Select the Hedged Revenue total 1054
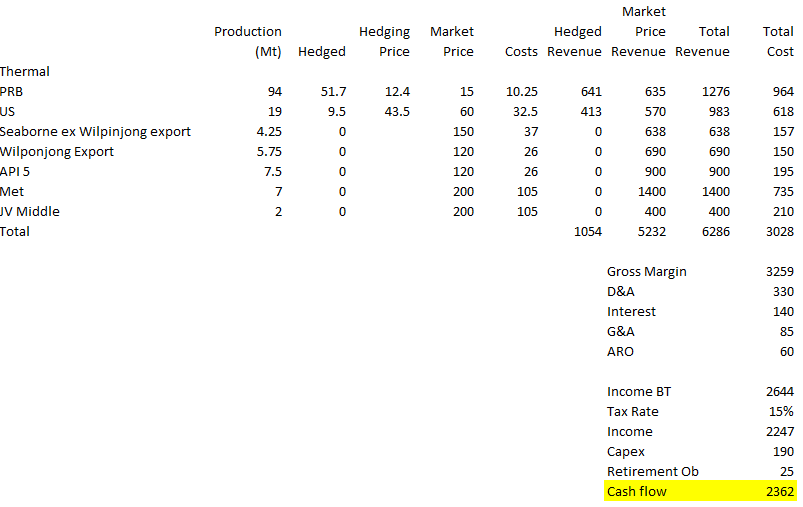803x507 pixels. tap(587, 231)
